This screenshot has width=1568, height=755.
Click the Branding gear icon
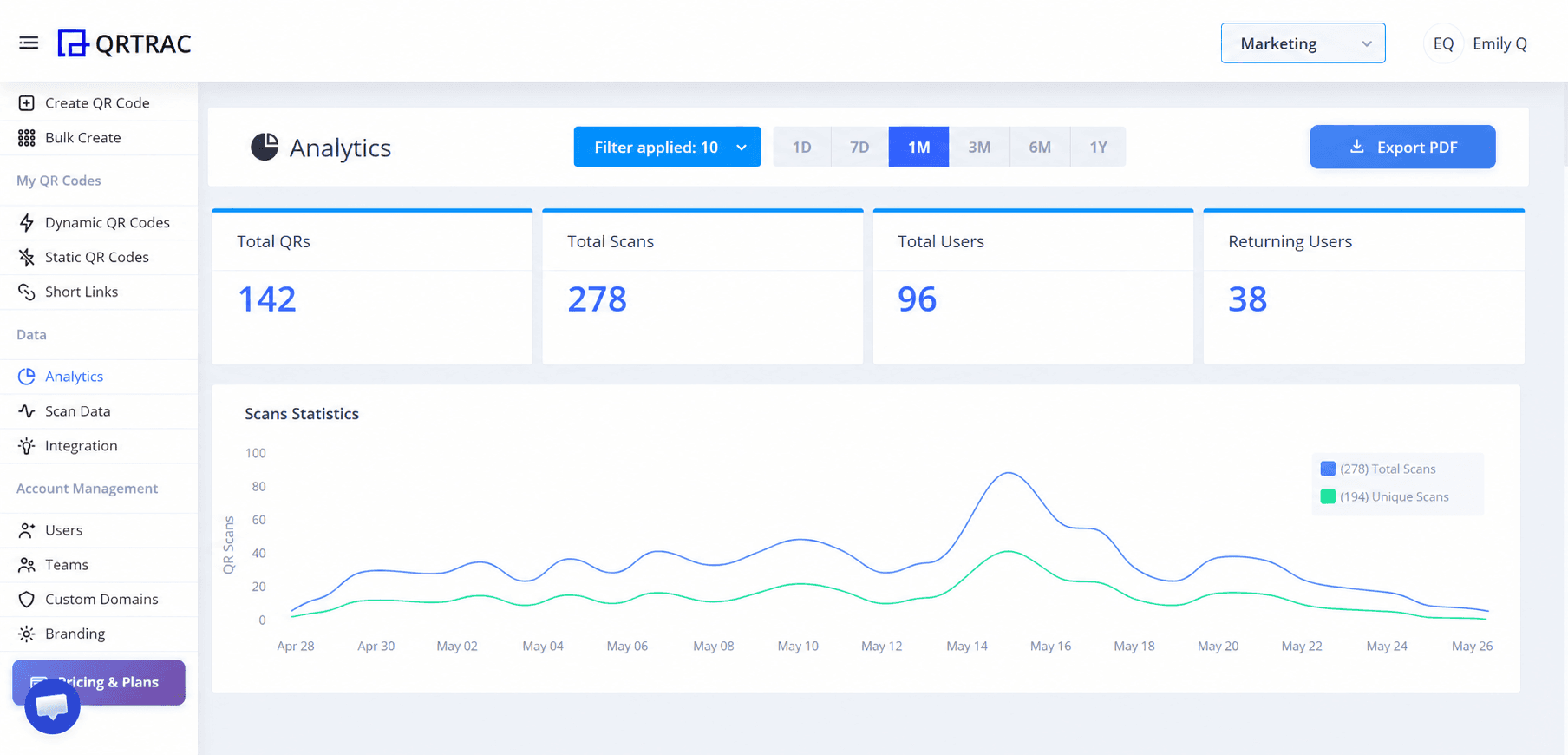coord(27,634)
